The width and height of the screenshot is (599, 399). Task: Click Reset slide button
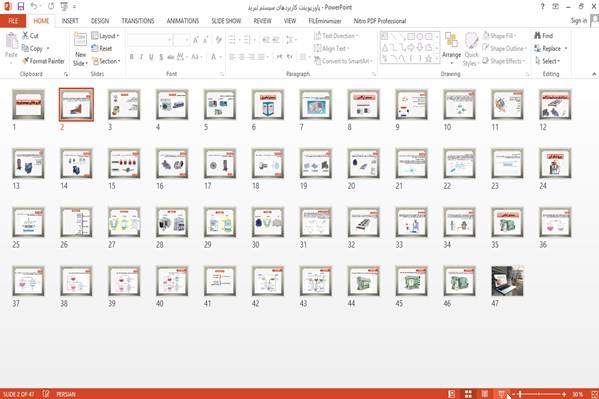(x=102, y=49)
